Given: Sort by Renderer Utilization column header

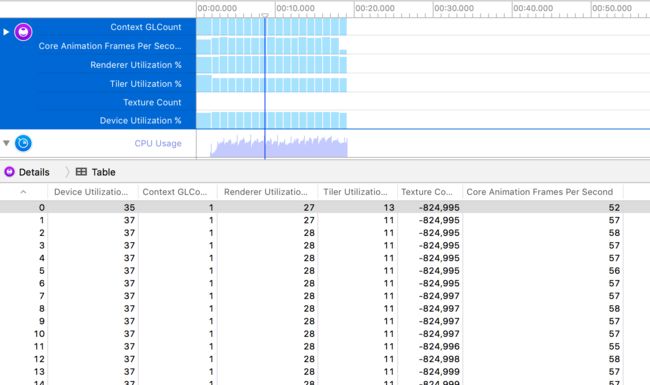Looking at the screenshot, I should click(266, 192).
